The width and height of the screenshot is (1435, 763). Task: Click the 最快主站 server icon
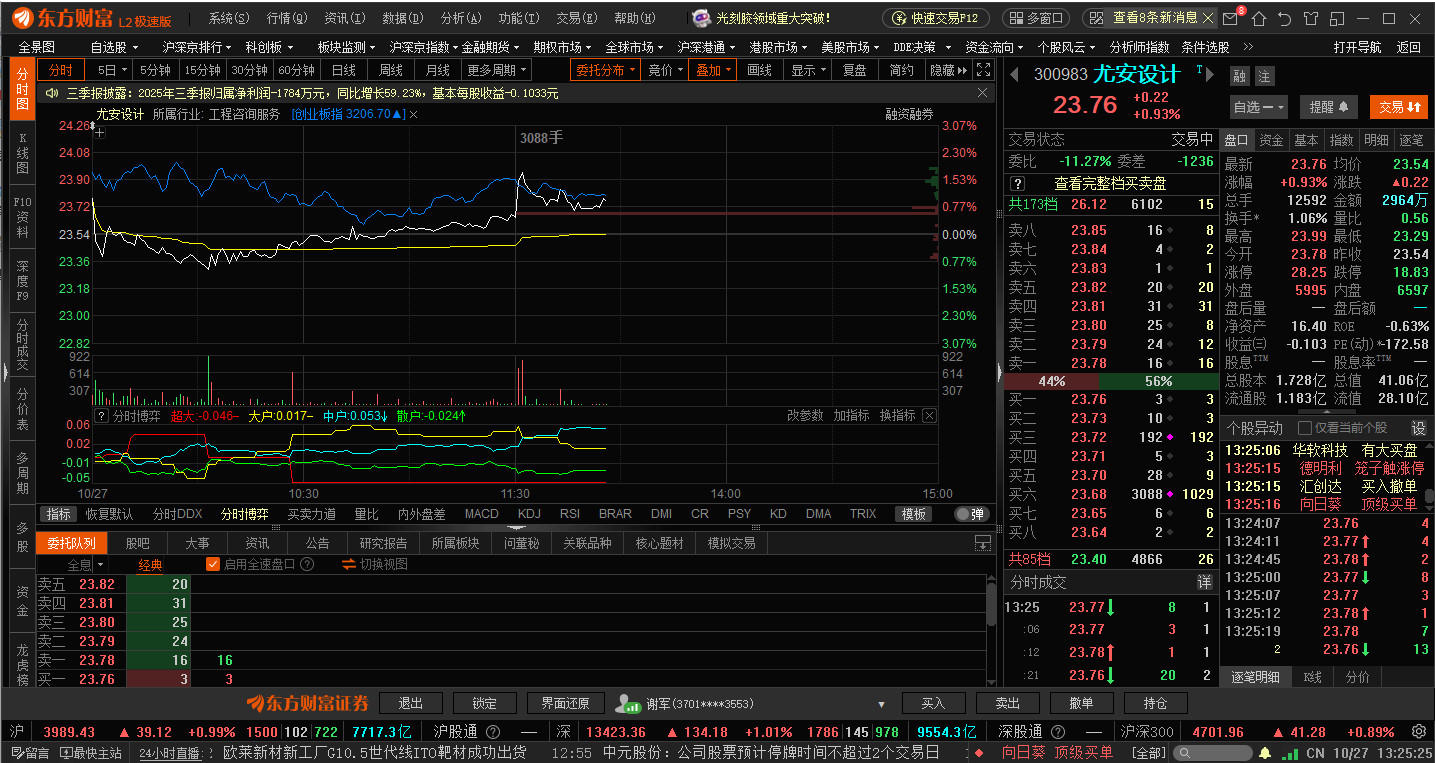click(67, 752)
